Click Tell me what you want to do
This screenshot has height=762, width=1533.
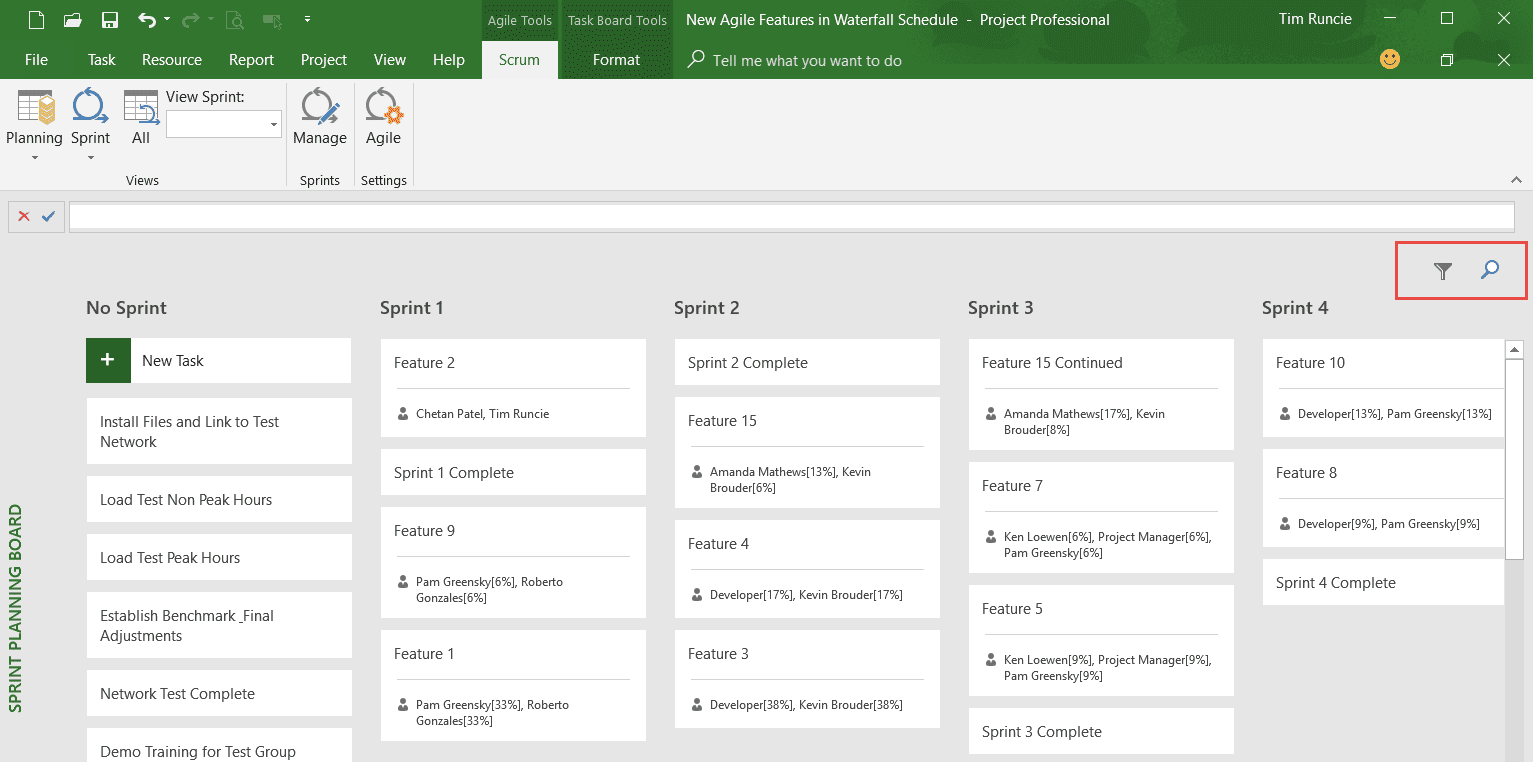point(807,60)
